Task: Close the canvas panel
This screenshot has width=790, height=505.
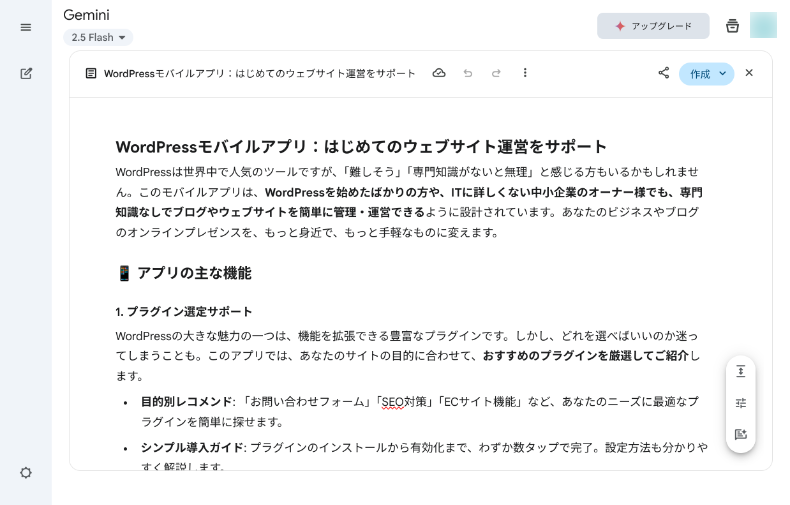Action: point(749,73)
